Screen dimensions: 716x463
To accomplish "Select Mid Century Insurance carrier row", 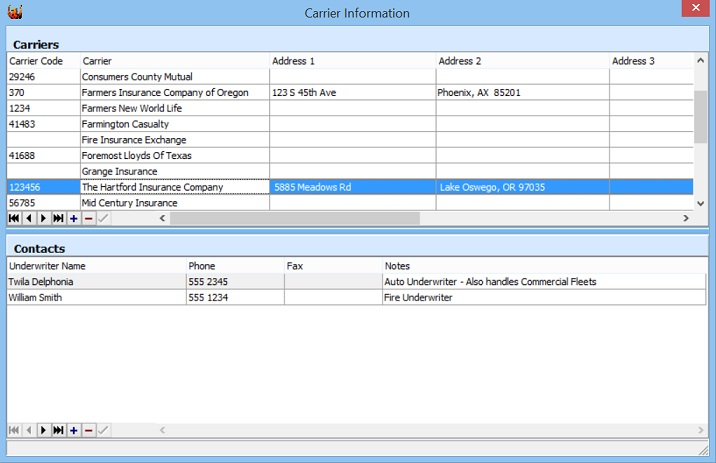I will (350, 203).
